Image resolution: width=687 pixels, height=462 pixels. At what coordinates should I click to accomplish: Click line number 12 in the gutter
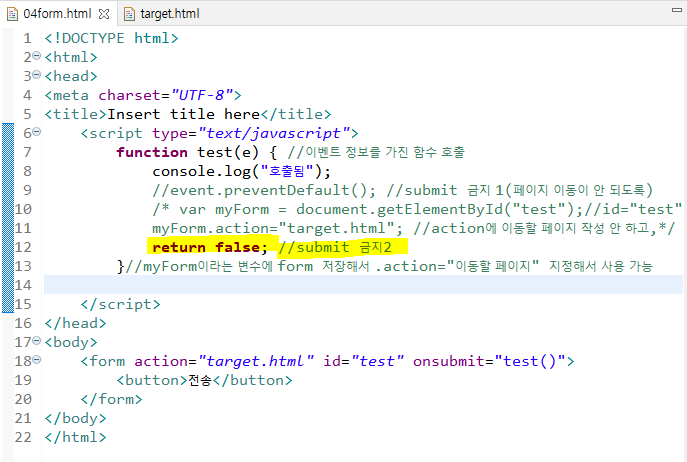pyautogui.click(x=23, y=247)
